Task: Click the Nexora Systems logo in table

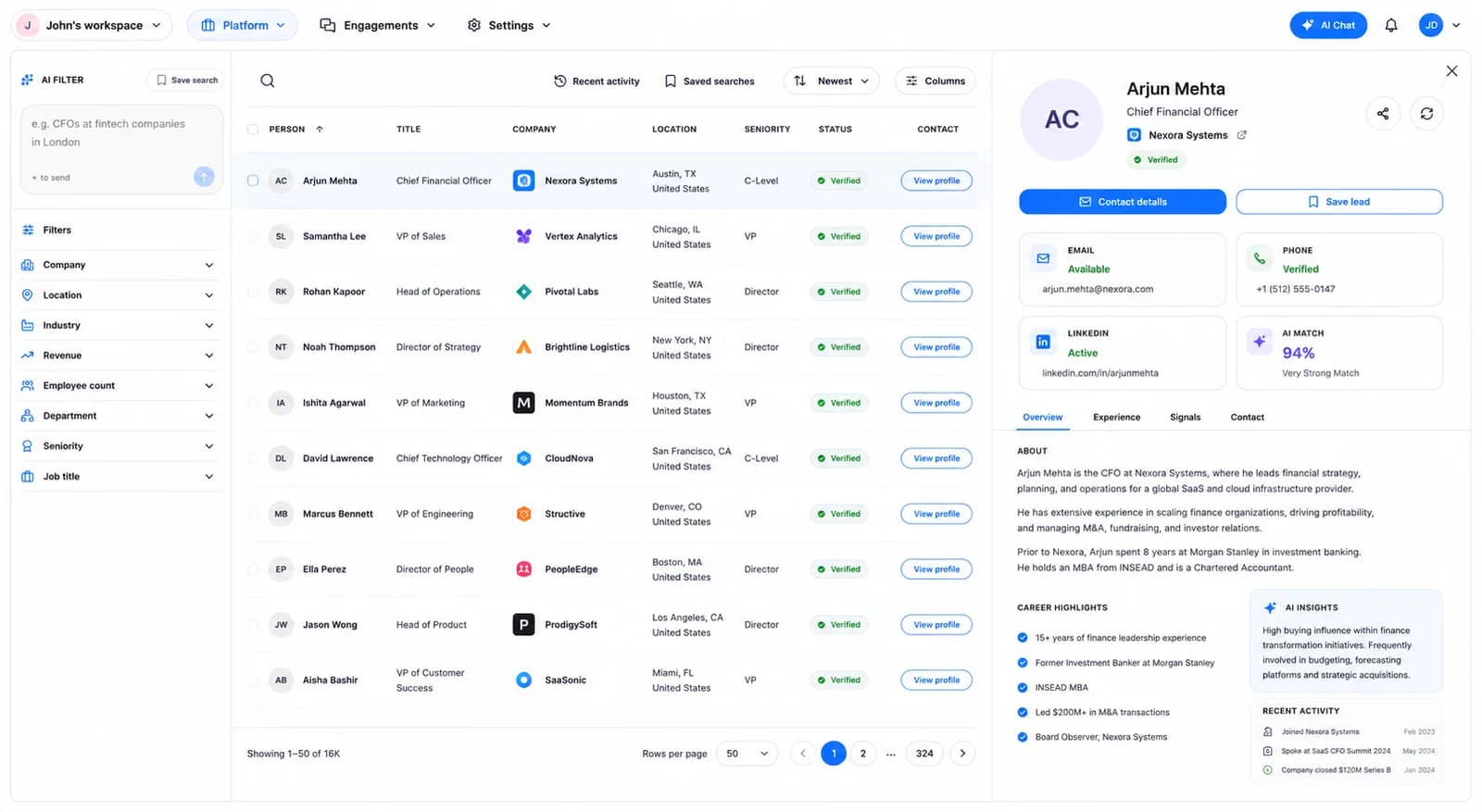Action: coord(523,181)
